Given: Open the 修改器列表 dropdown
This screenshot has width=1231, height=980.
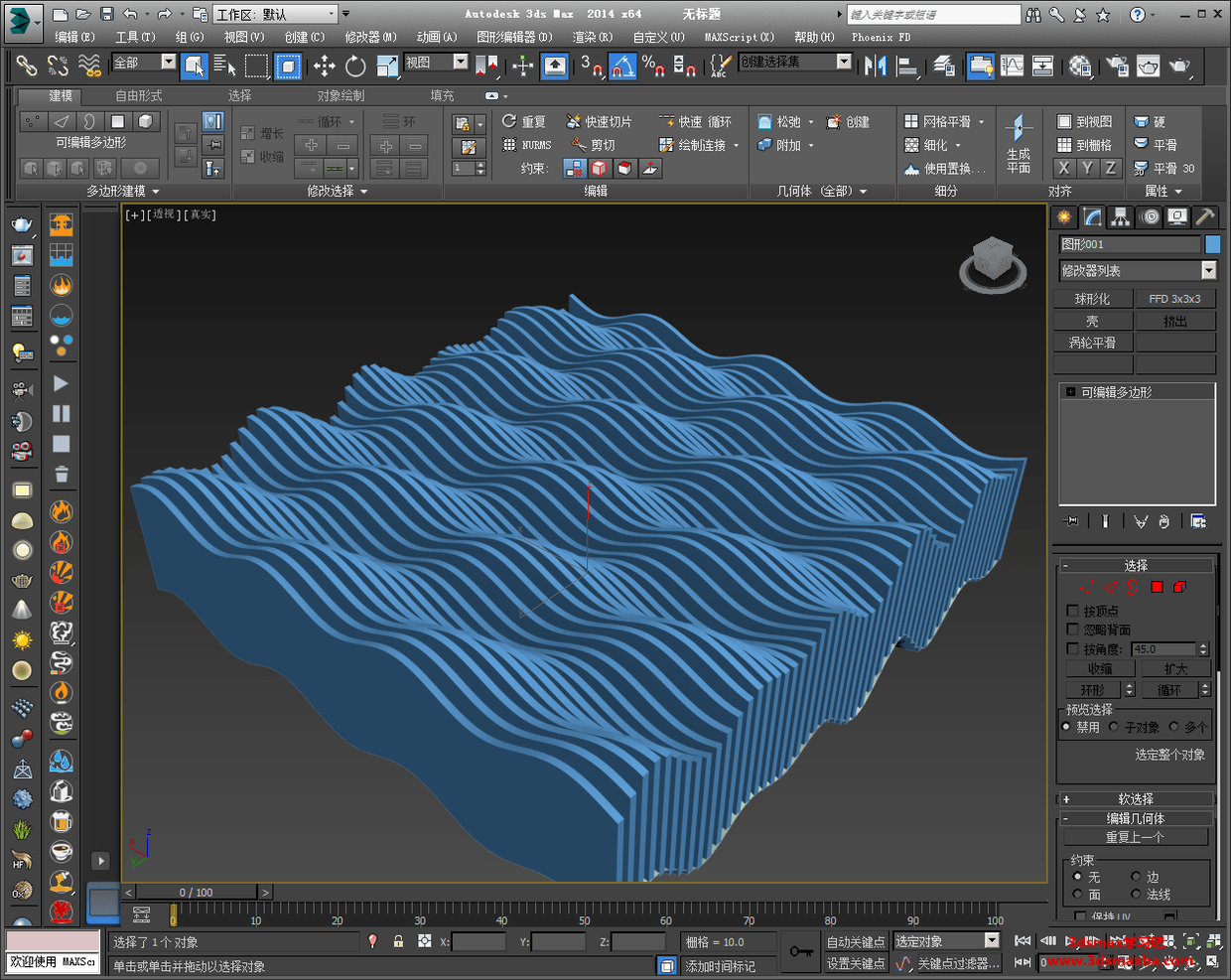Looking at the screenshot, I should [x=1138, y=270].
